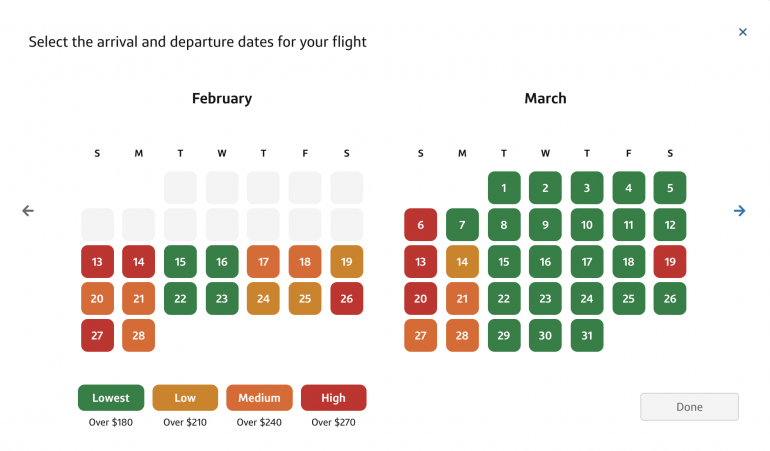Click the Lowest price legend swatch
770x451 pixels.
(111, 398)
